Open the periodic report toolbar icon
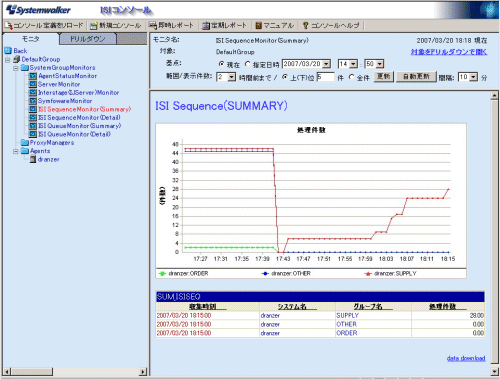Image resolution: width=500 pixels, height=379 pixels. [206, 26]
